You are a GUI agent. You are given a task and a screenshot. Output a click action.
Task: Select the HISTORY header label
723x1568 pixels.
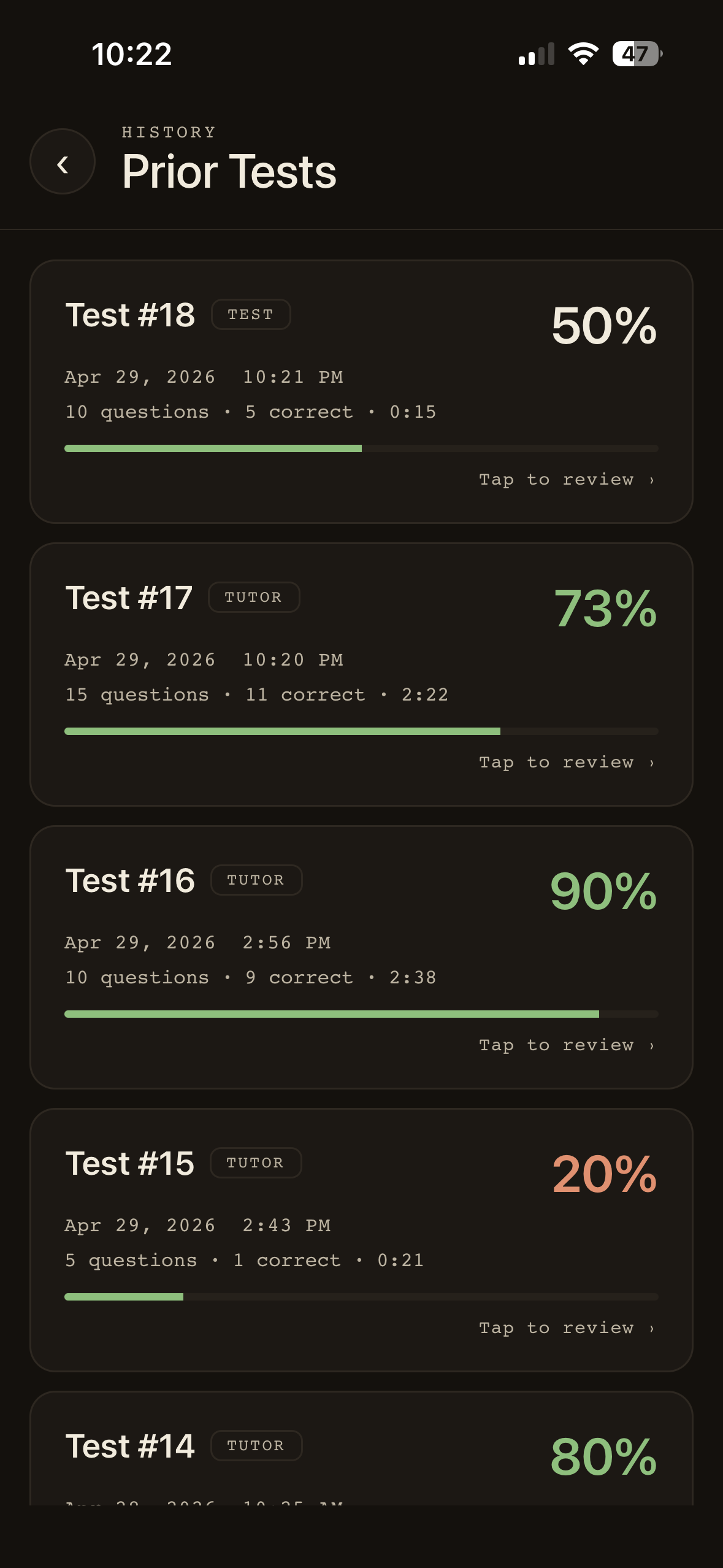click(x=167, y=131)
